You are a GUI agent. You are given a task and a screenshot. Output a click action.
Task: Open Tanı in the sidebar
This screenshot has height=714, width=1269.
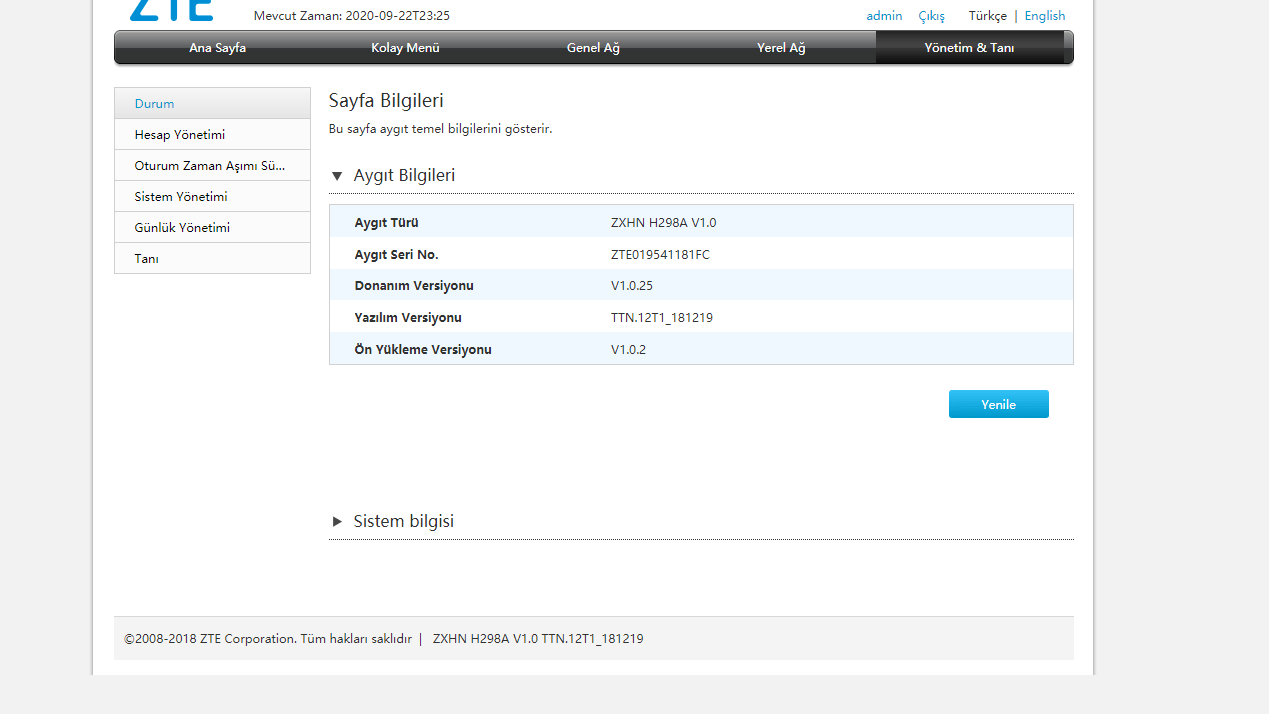212,258
